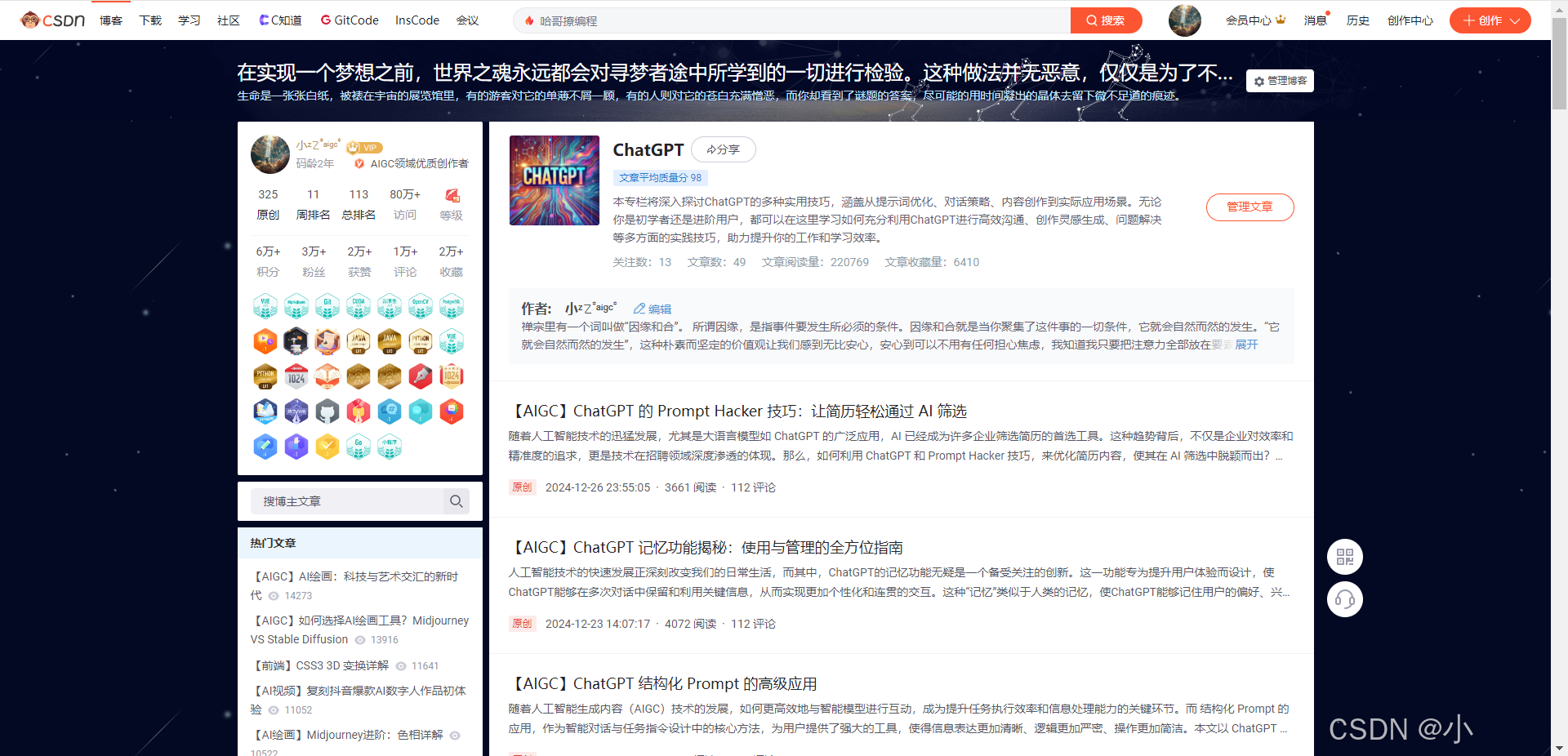1568x756 pixels.
Task: Click the QR code floating icon
Action: click(1345, 558)
